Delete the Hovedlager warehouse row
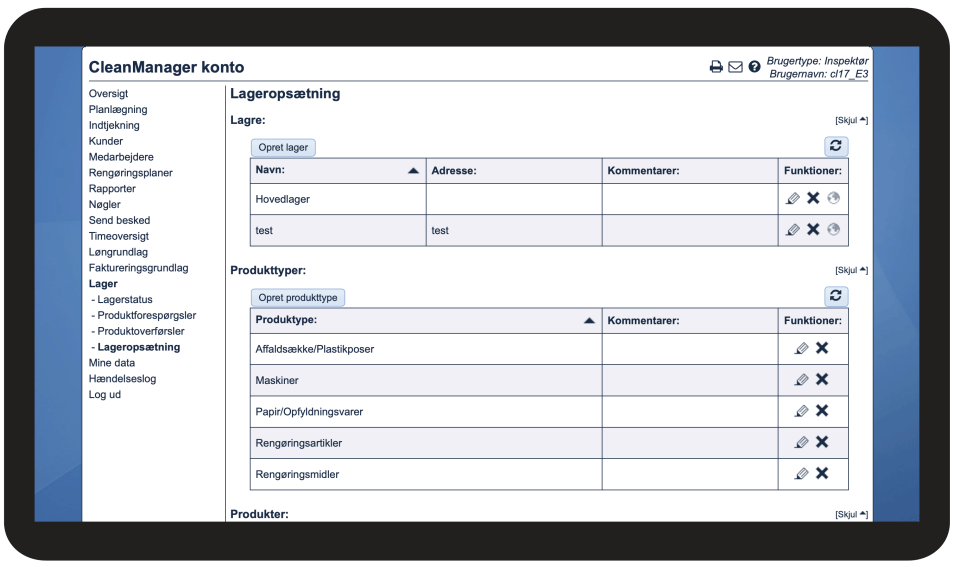 coord(813,198)
